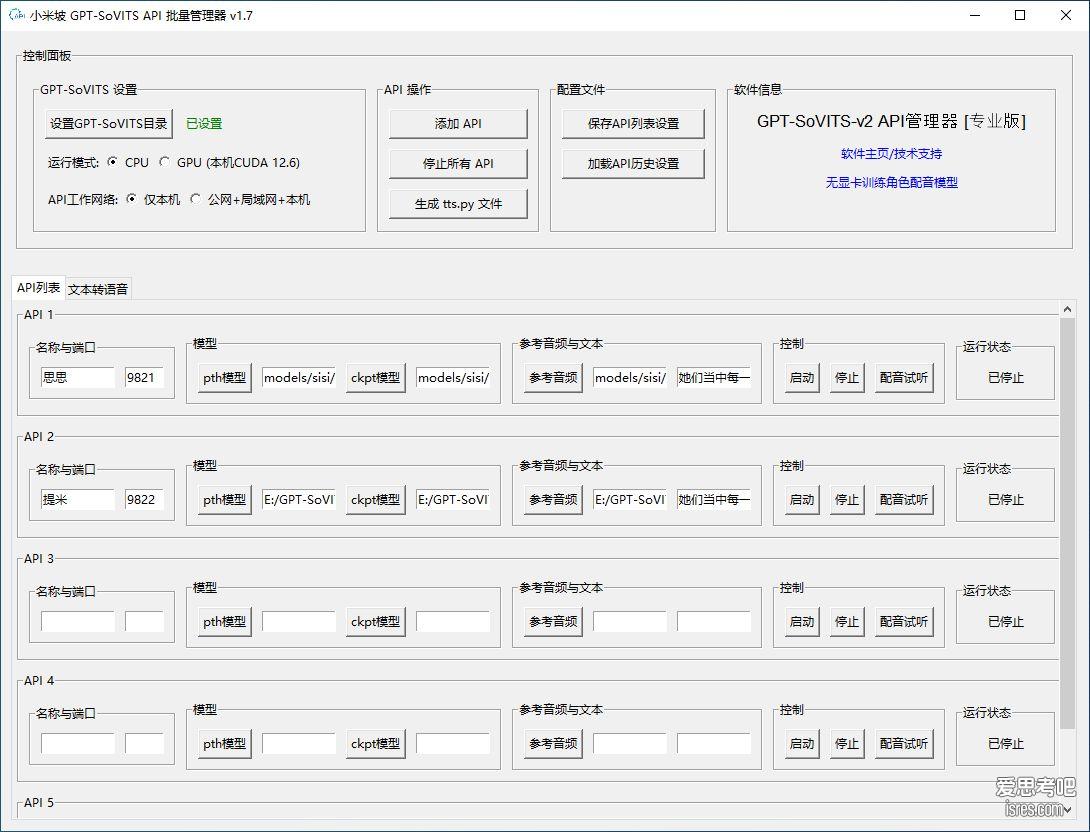Click API 1 ckpt模型 button
This screenshot has width=1090, height=832.
click(x=375, y=377)
